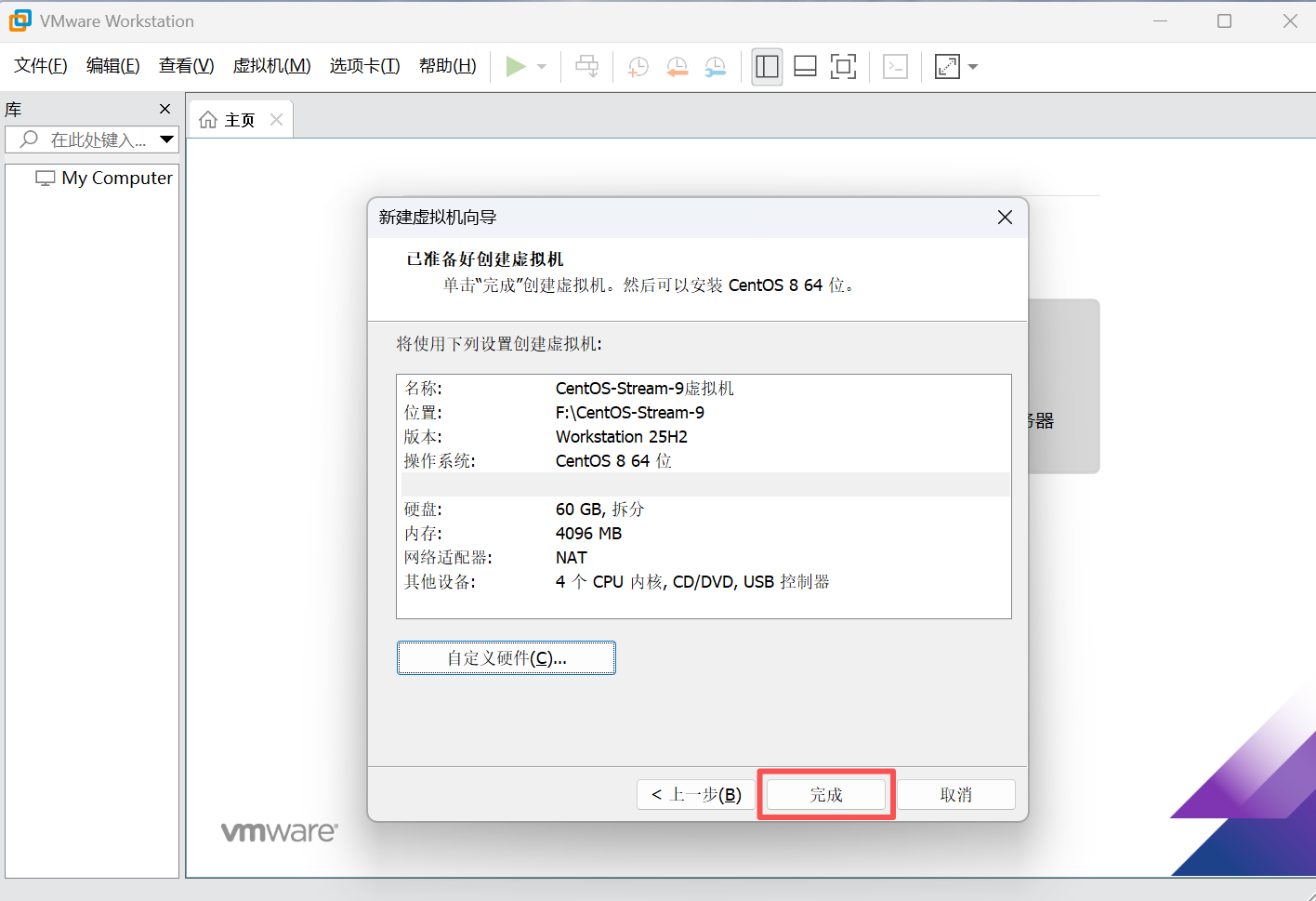
Task: Click the My Computer monitor icon
Action: [46, 178]
